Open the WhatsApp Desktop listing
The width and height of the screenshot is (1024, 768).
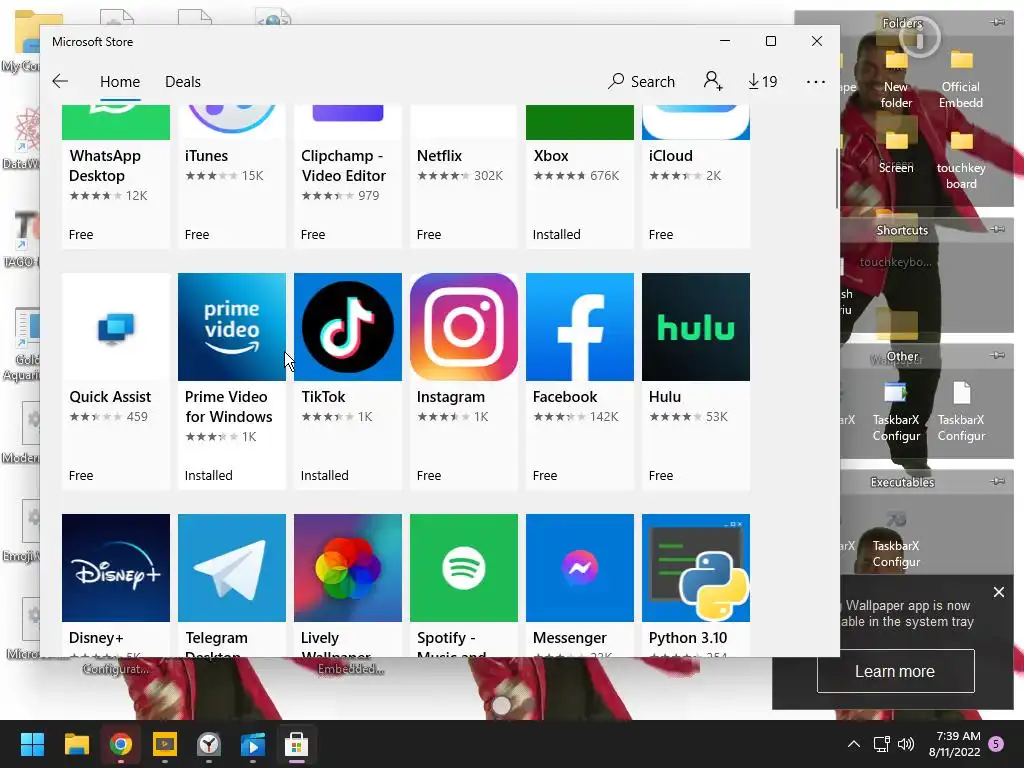pos(116,176)
